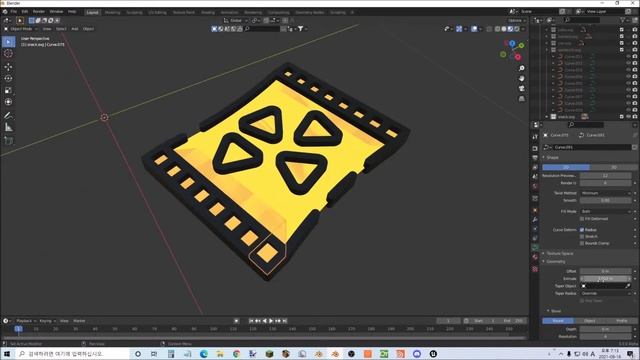Select the Object bevel mode button
The width and height of the screenshot is (640, 360).
pyautogui.click(x=589, y=321)
